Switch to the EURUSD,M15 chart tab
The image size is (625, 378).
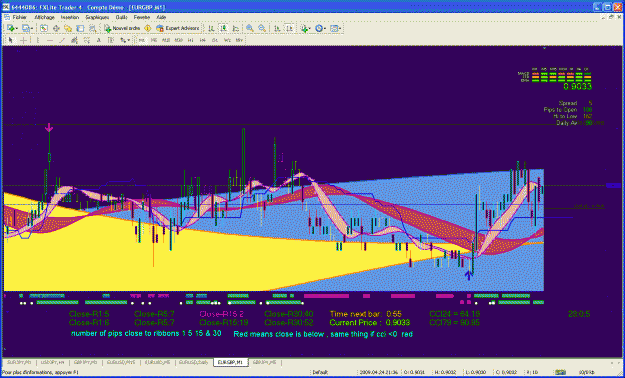(x=121, y=362)
